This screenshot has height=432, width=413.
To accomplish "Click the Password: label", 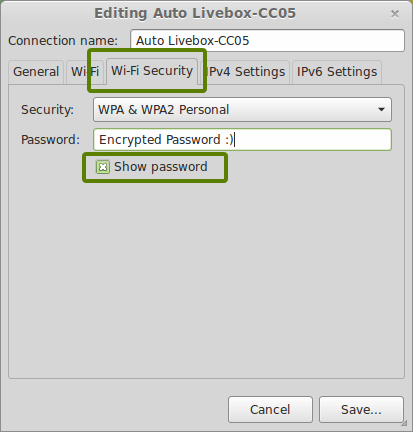I will pos(50,140).
